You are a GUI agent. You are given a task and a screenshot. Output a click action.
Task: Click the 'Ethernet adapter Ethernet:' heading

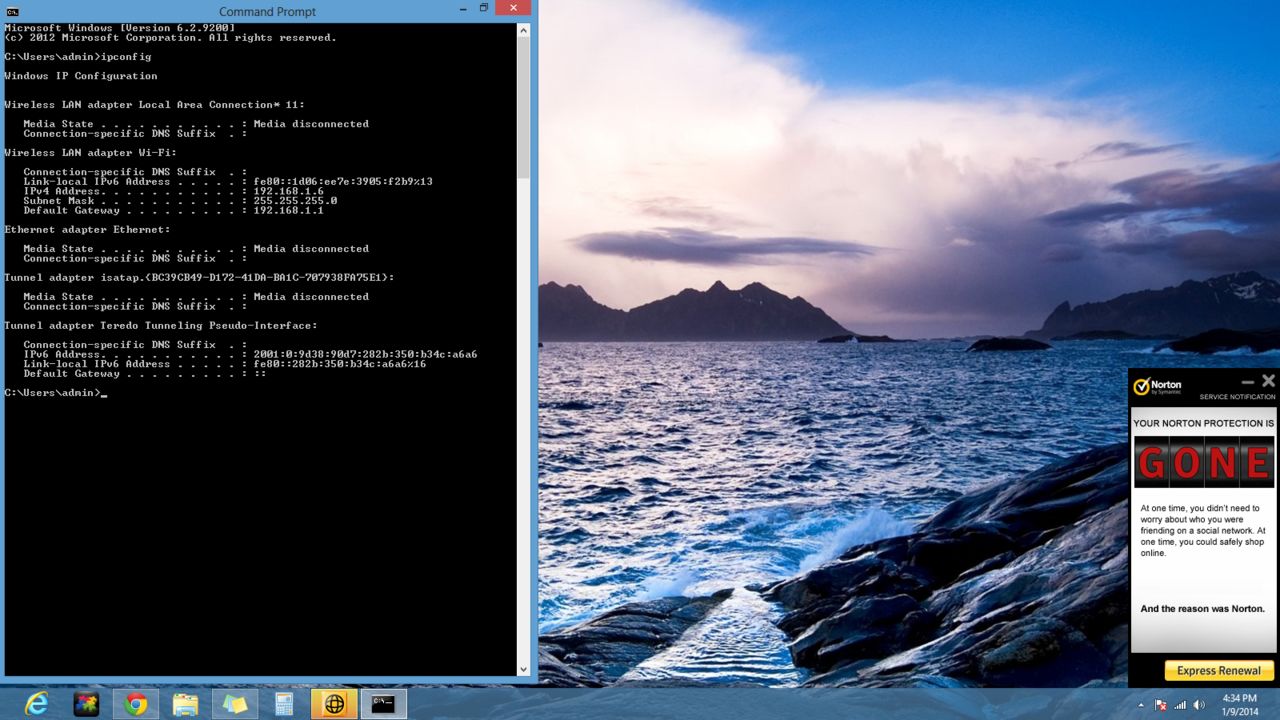[x=87, y=229]
